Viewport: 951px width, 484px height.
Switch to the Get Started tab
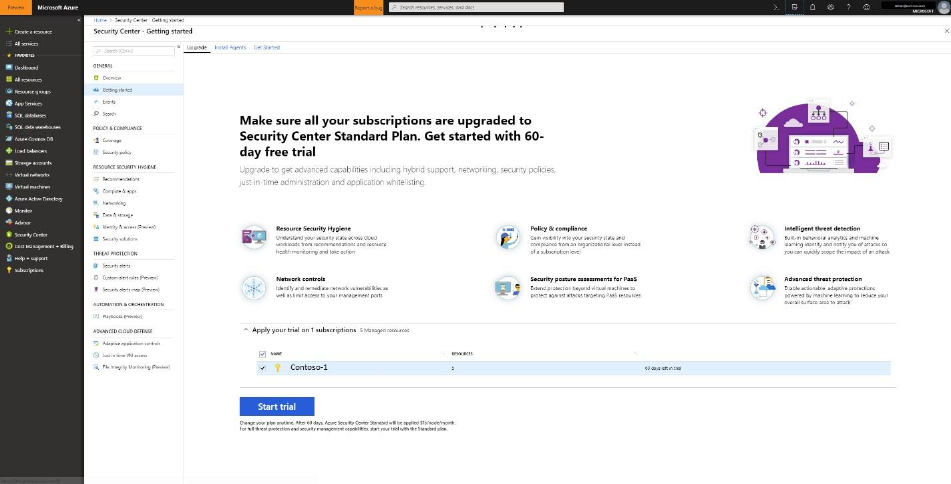(267, 47)
